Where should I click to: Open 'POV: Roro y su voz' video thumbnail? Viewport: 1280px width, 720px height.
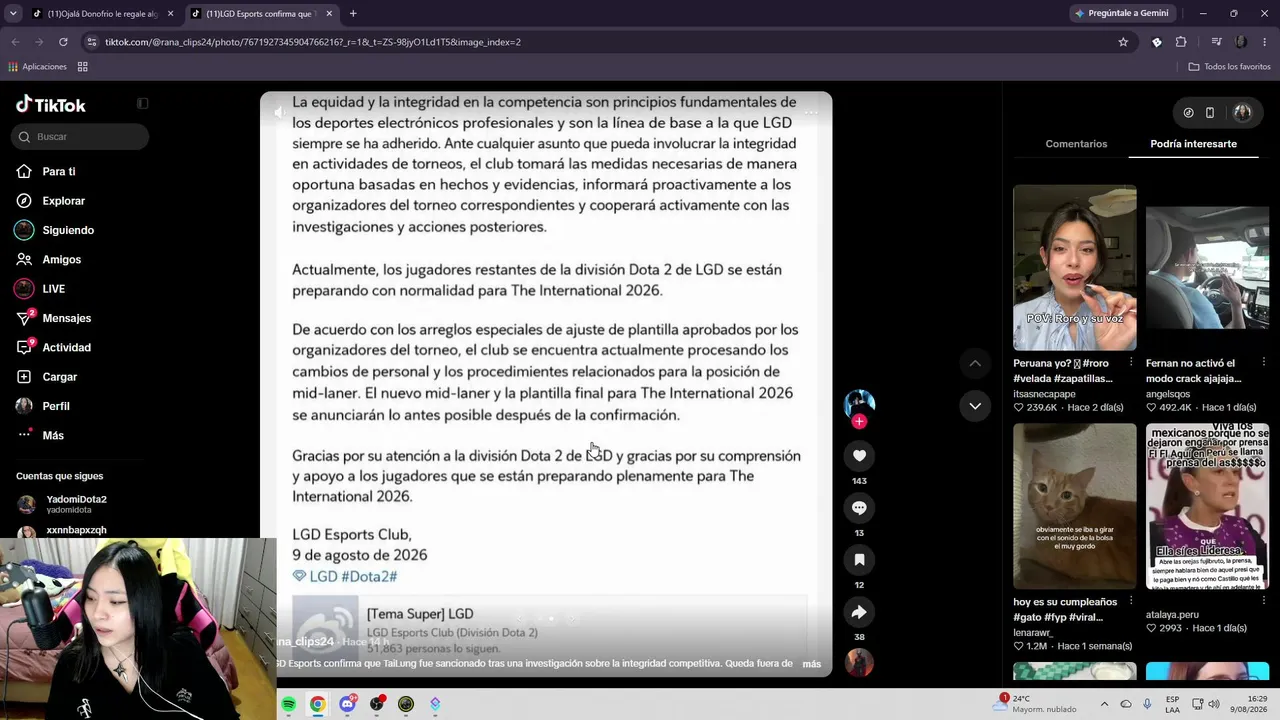[1075, 268]
